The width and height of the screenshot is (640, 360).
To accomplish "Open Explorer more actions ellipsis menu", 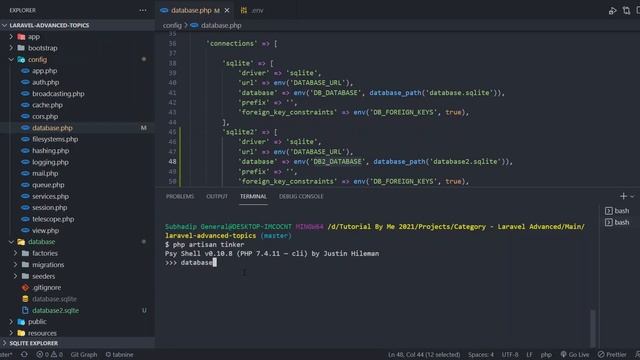I will 142,10.
